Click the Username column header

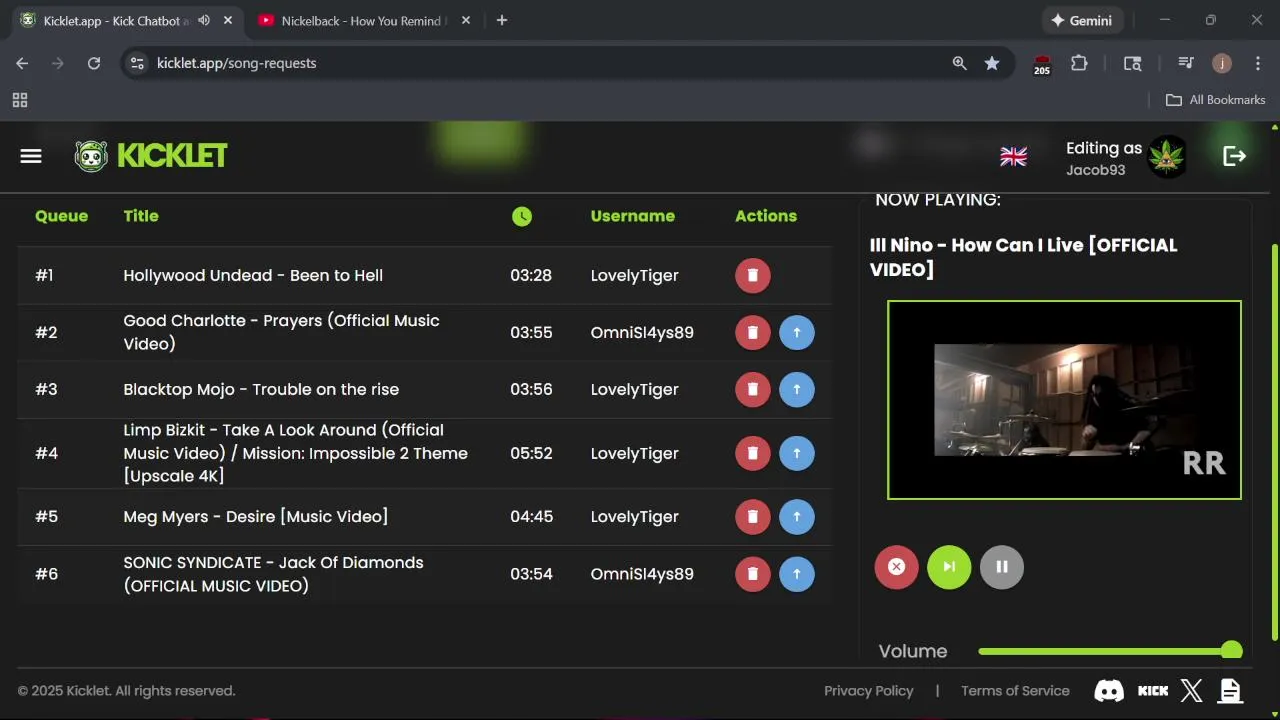(633, 216)
